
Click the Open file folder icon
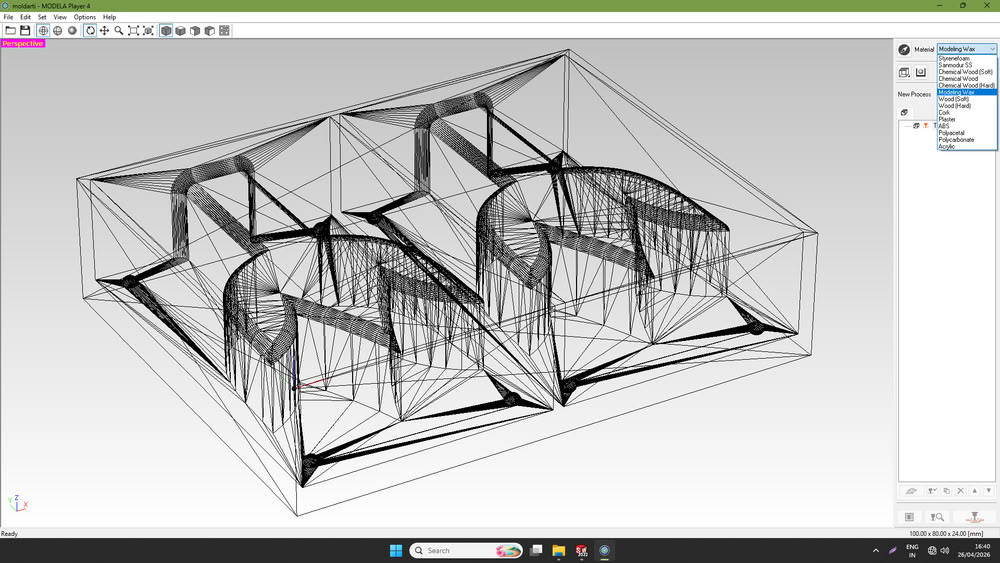pos(10,31)
